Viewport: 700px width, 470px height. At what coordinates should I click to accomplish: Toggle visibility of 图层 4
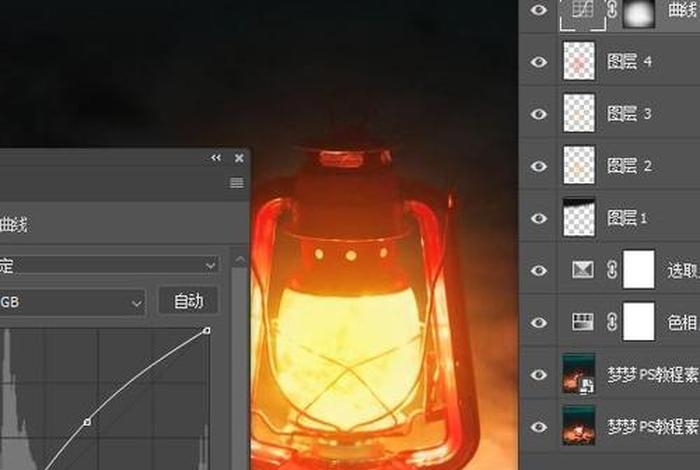click(x=539, y=62)
